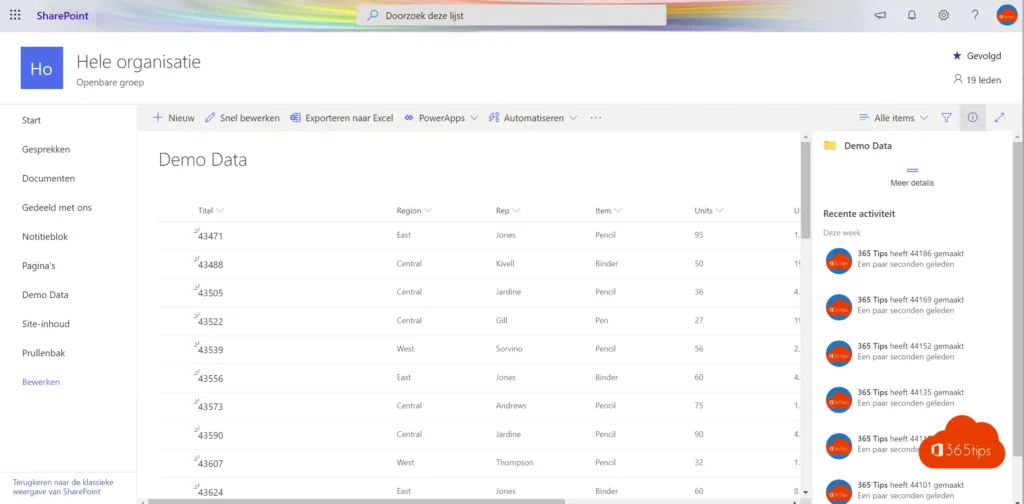The image size is (1024, 504).
Task: Open Pagina's in left navigation
Action: [x=40, y=266]
